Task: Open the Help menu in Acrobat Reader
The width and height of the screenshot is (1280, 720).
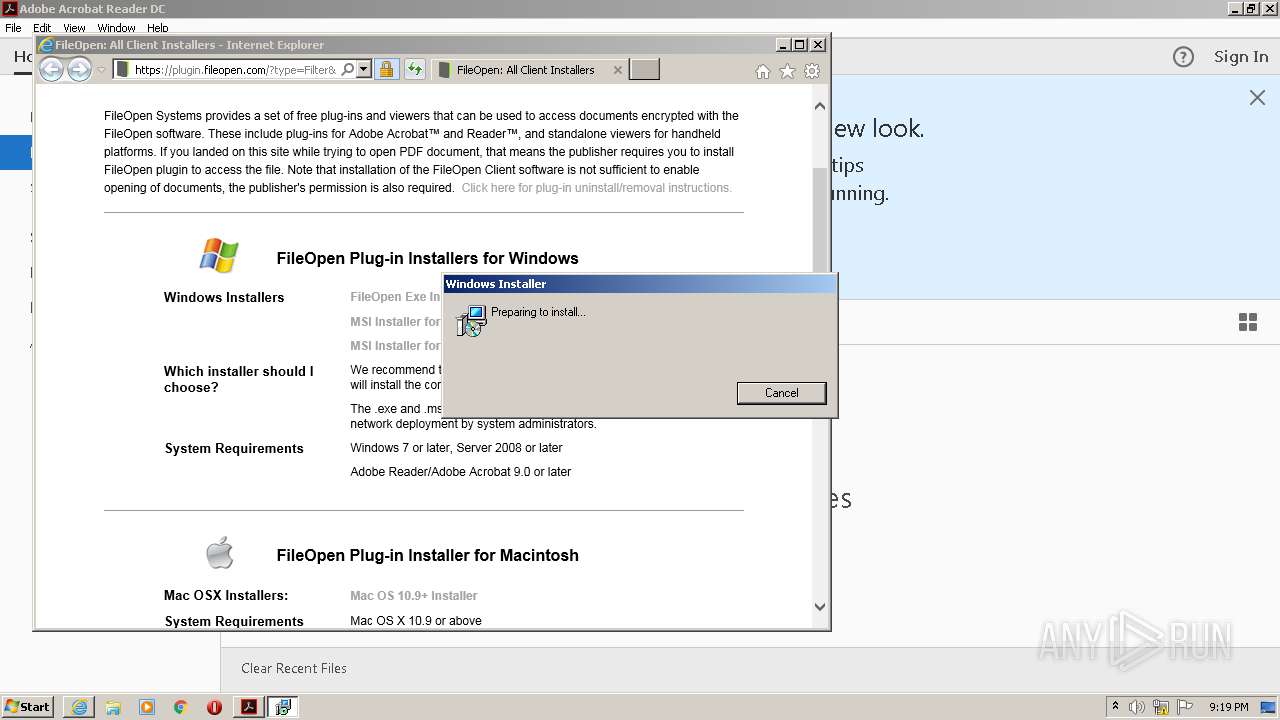Action: click(158, 28)
